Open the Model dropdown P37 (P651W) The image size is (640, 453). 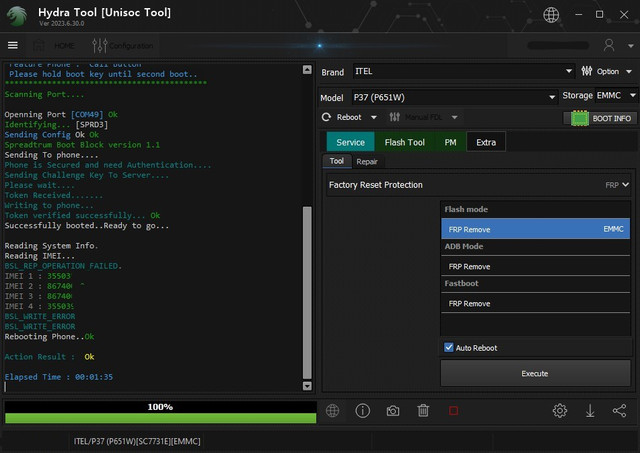point(454,97)
